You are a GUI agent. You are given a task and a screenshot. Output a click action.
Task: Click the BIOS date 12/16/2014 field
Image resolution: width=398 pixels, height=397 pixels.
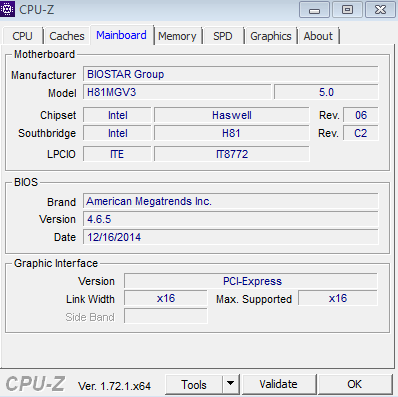click(x=231, y=237)
